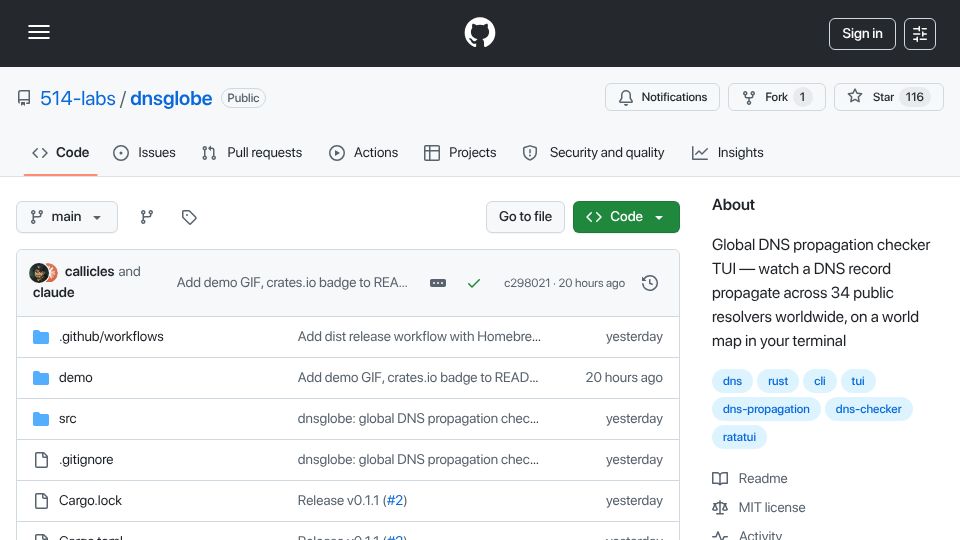Open the Projects tab
This screenshot has width=960, height=540.
point(460,152)
